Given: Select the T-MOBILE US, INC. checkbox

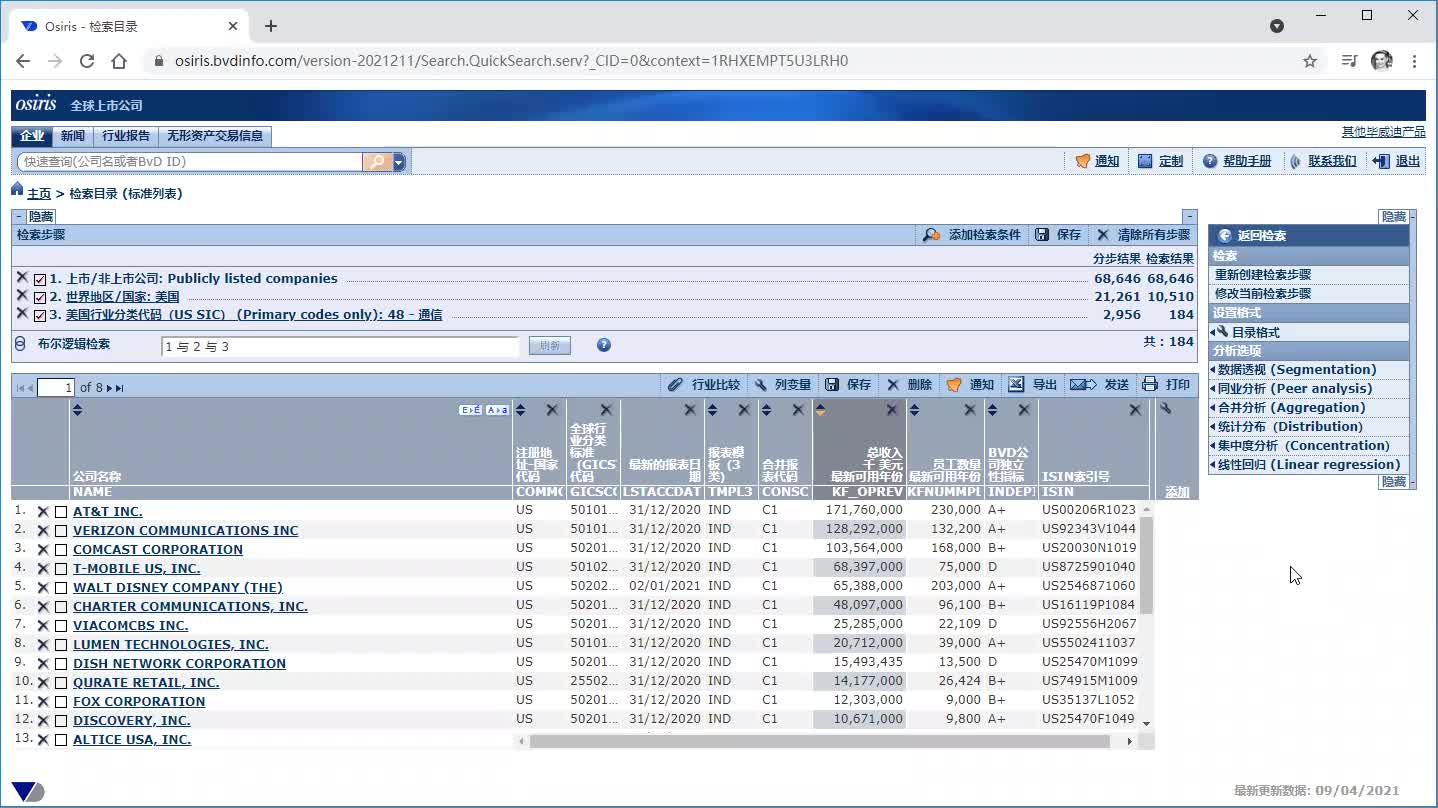Looking at the screenshot, I should (61, 569).
